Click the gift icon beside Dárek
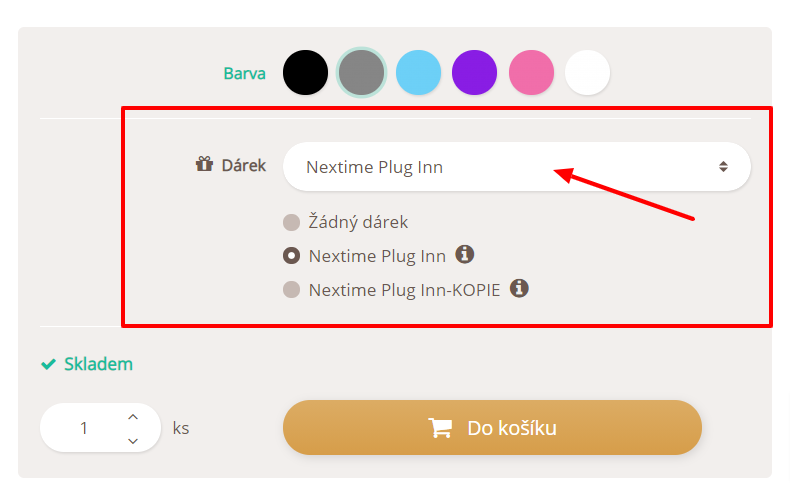 205,164
